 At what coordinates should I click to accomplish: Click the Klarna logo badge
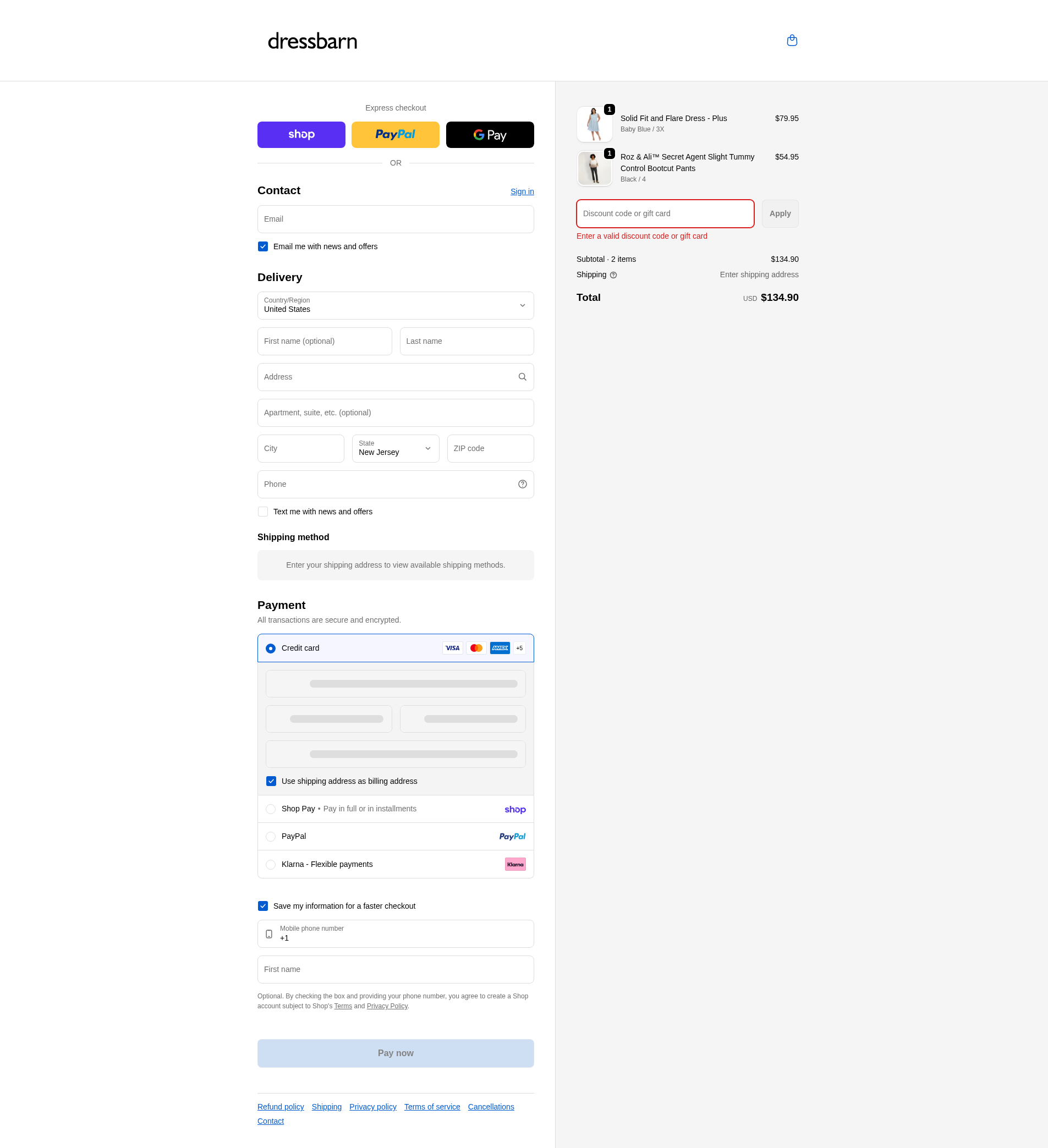coord(515,864)
